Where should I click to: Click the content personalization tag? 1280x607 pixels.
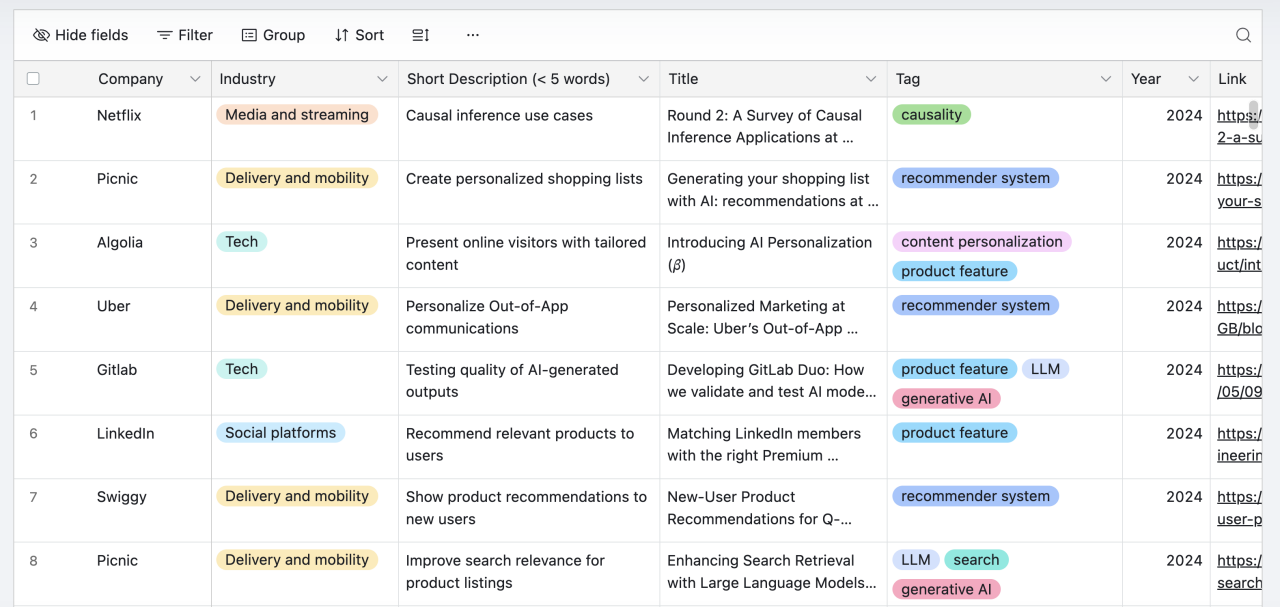982,242
